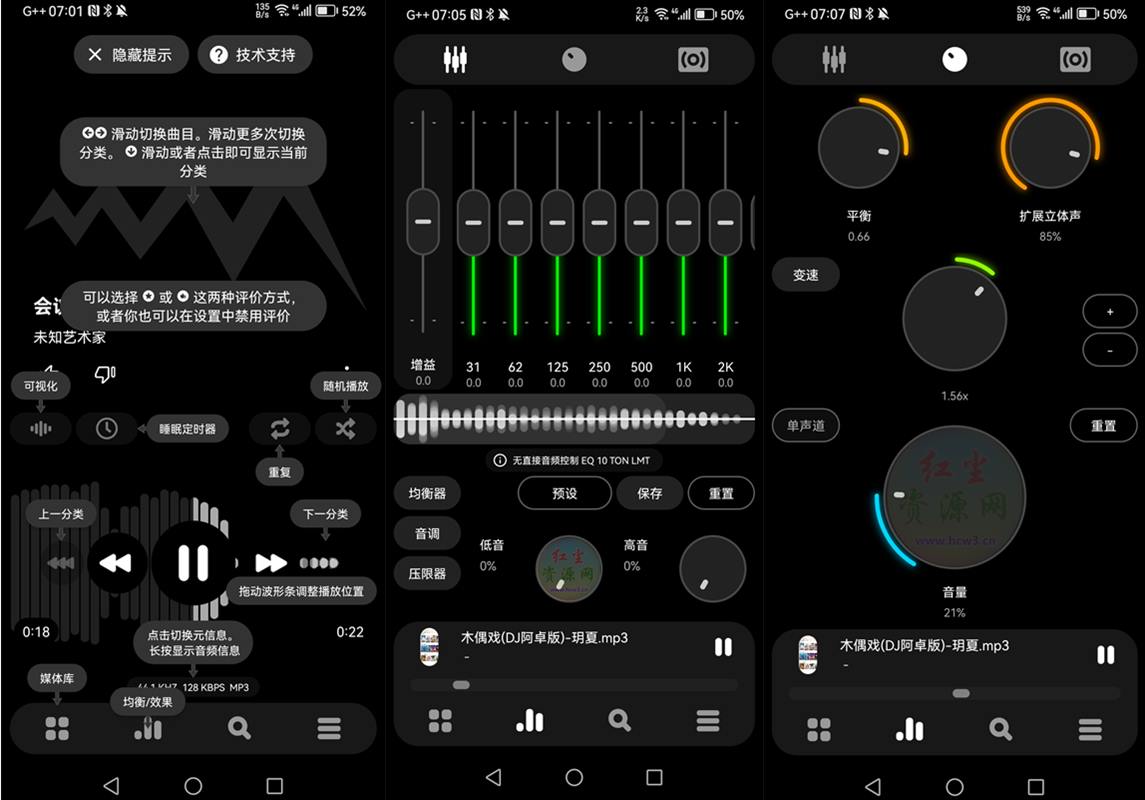Open the 预设 presets list
The height and width of the screenshot is (800, 1145).
[564, 493]
